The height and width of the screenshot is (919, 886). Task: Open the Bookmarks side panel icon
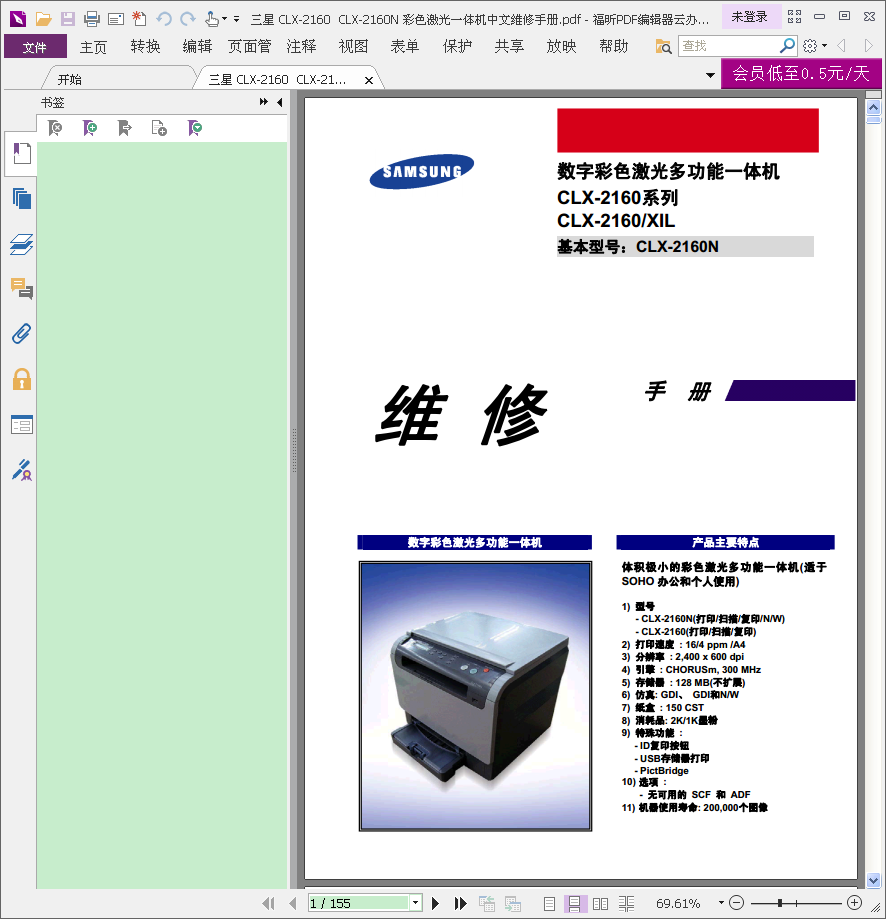pos(22,154)
